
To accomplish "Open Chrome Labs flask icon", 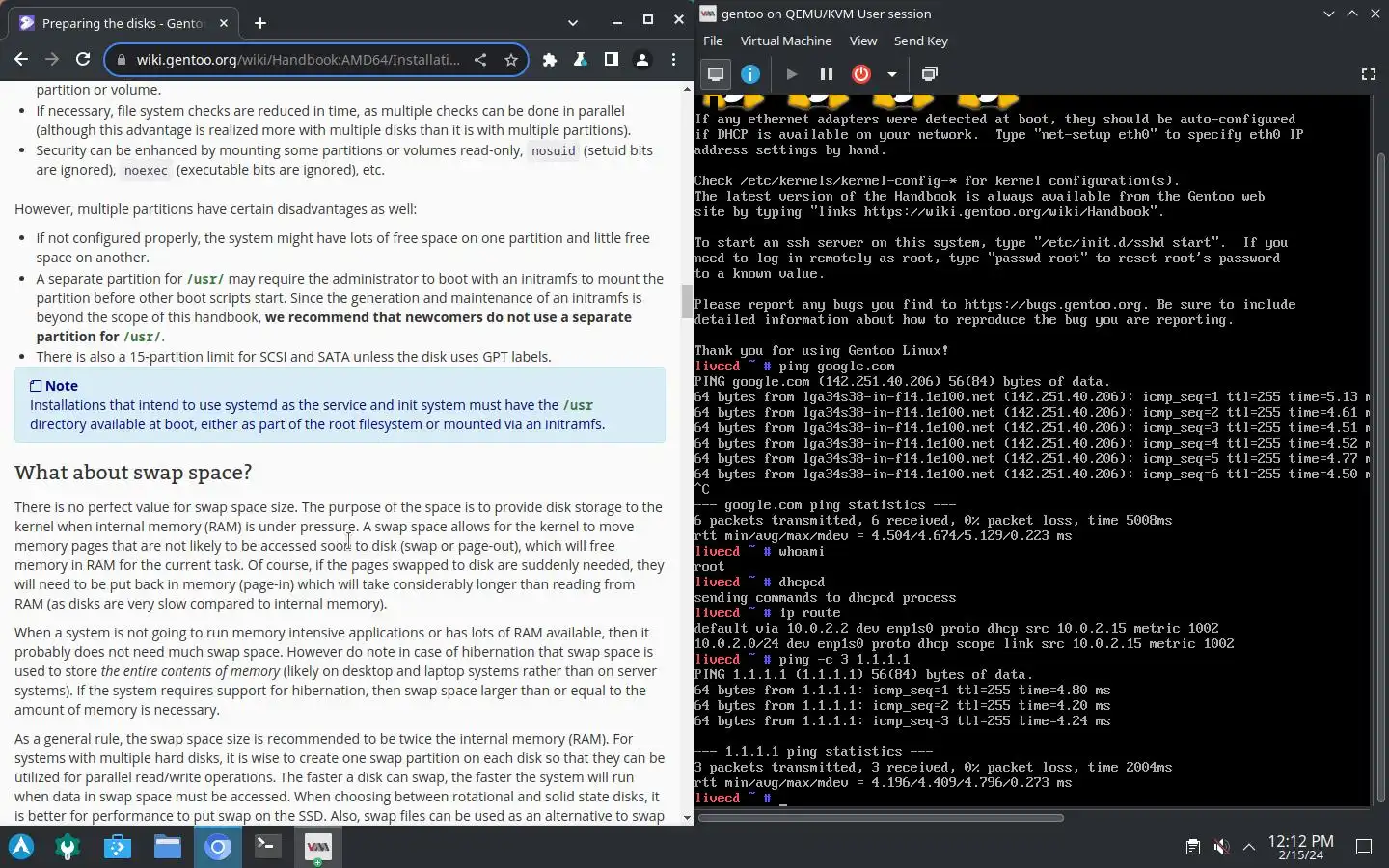I will [x=581, y=60].
